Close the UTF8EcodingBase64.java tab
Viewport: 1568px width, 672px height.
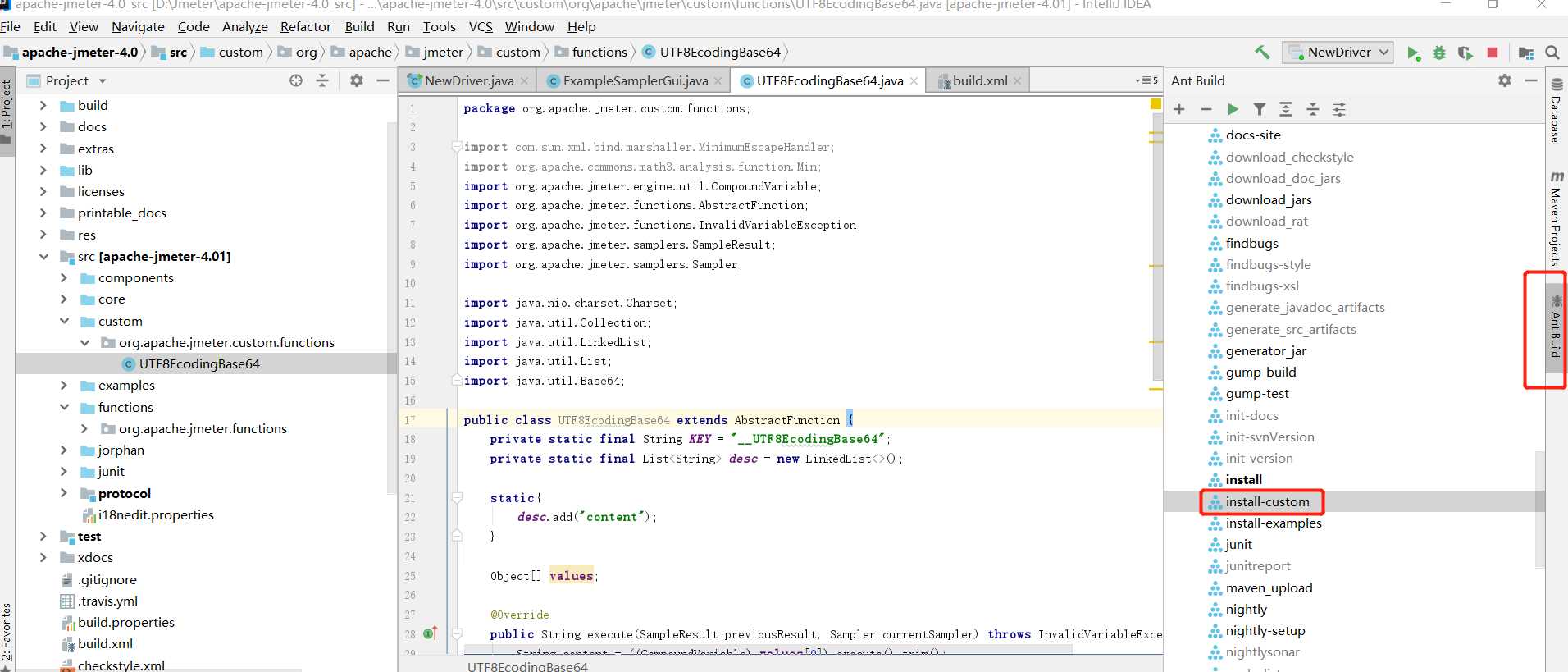pyautogui.click(x=914, y=80)
